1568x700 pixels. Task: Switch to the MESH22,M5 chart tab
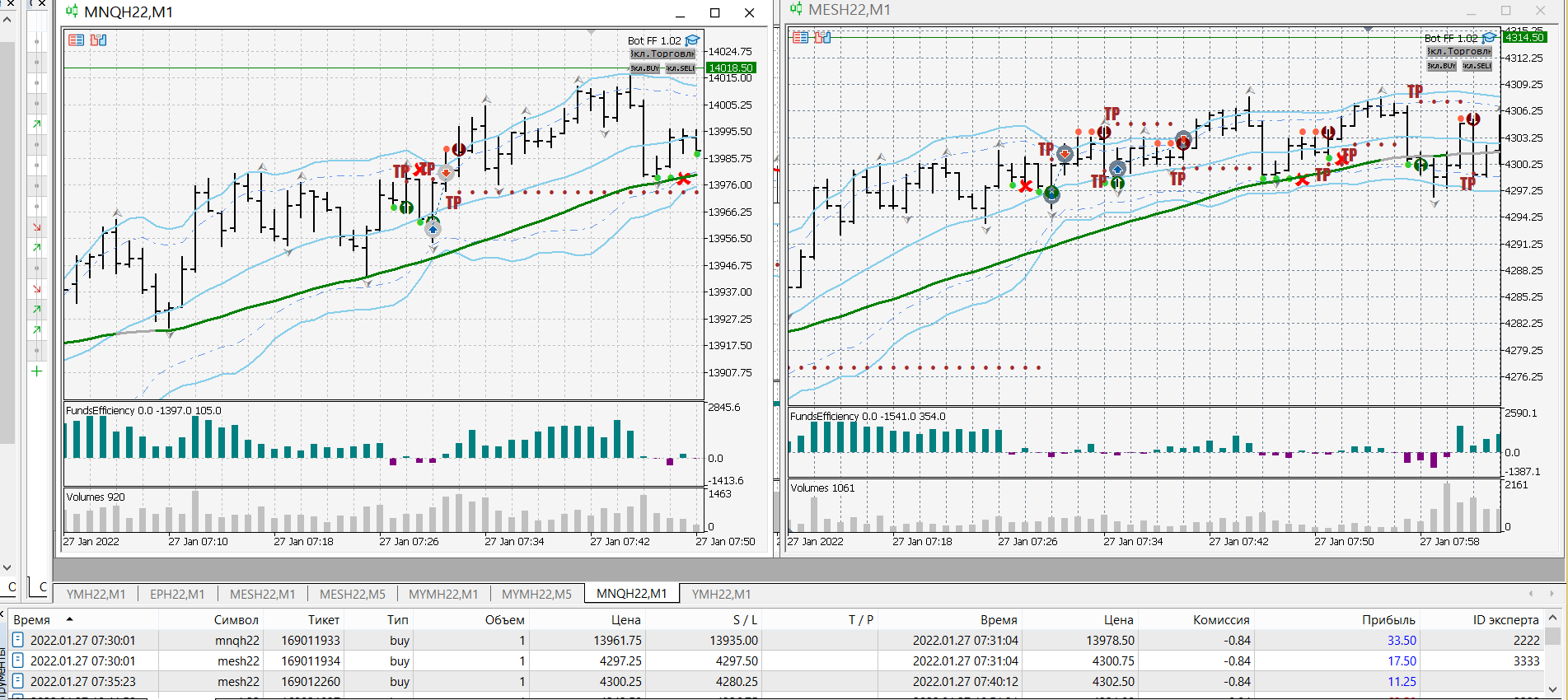352,594
